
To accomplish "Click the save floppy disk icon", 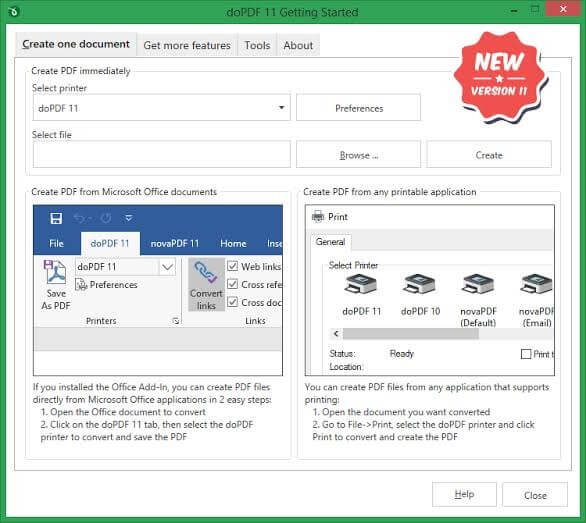I will click(56, 218).
